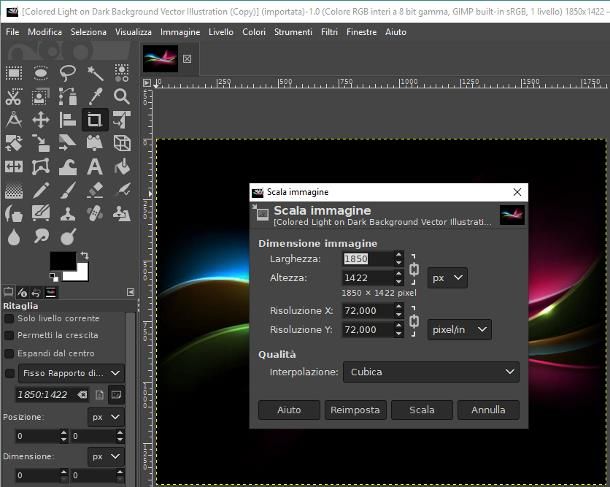Image resolution: width=610 pixels, height=487 pixels.
Task: Enable Permetti la crescita checkbox
Action: (9, 335)
